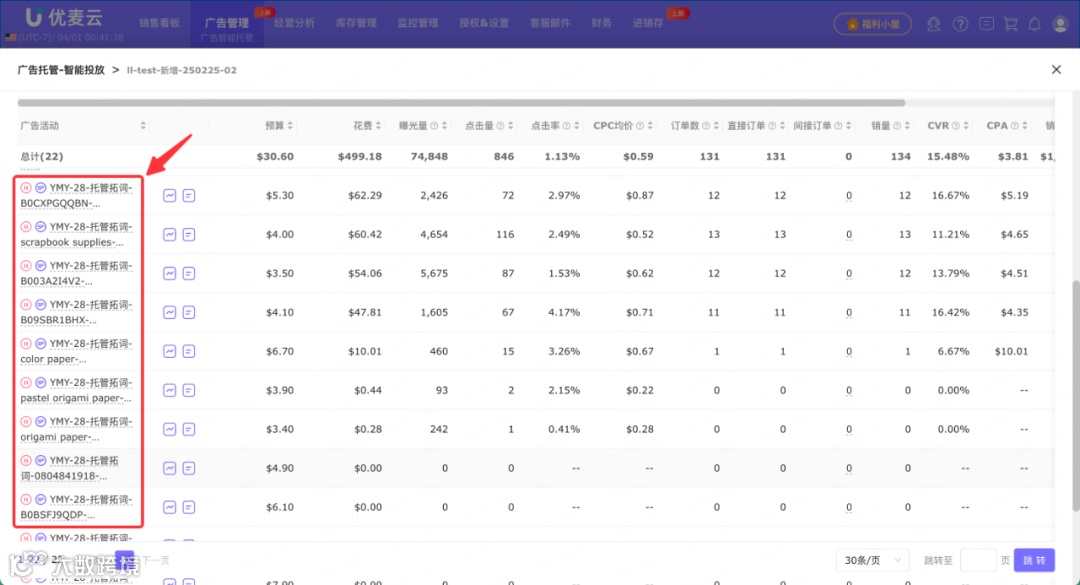The width and height of the screenshot is (1080, 585).
Task: Pause campaign YMY-28-托管拓词-B0CXPGQQBN
Action: point(24,188)
